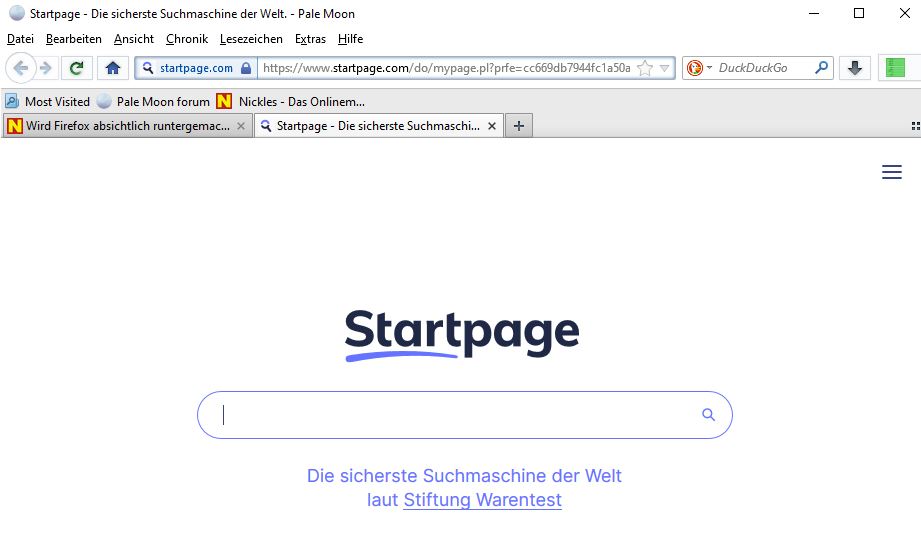Click the padlock site security icon
The image size is (921, 537).
[246, 68]
